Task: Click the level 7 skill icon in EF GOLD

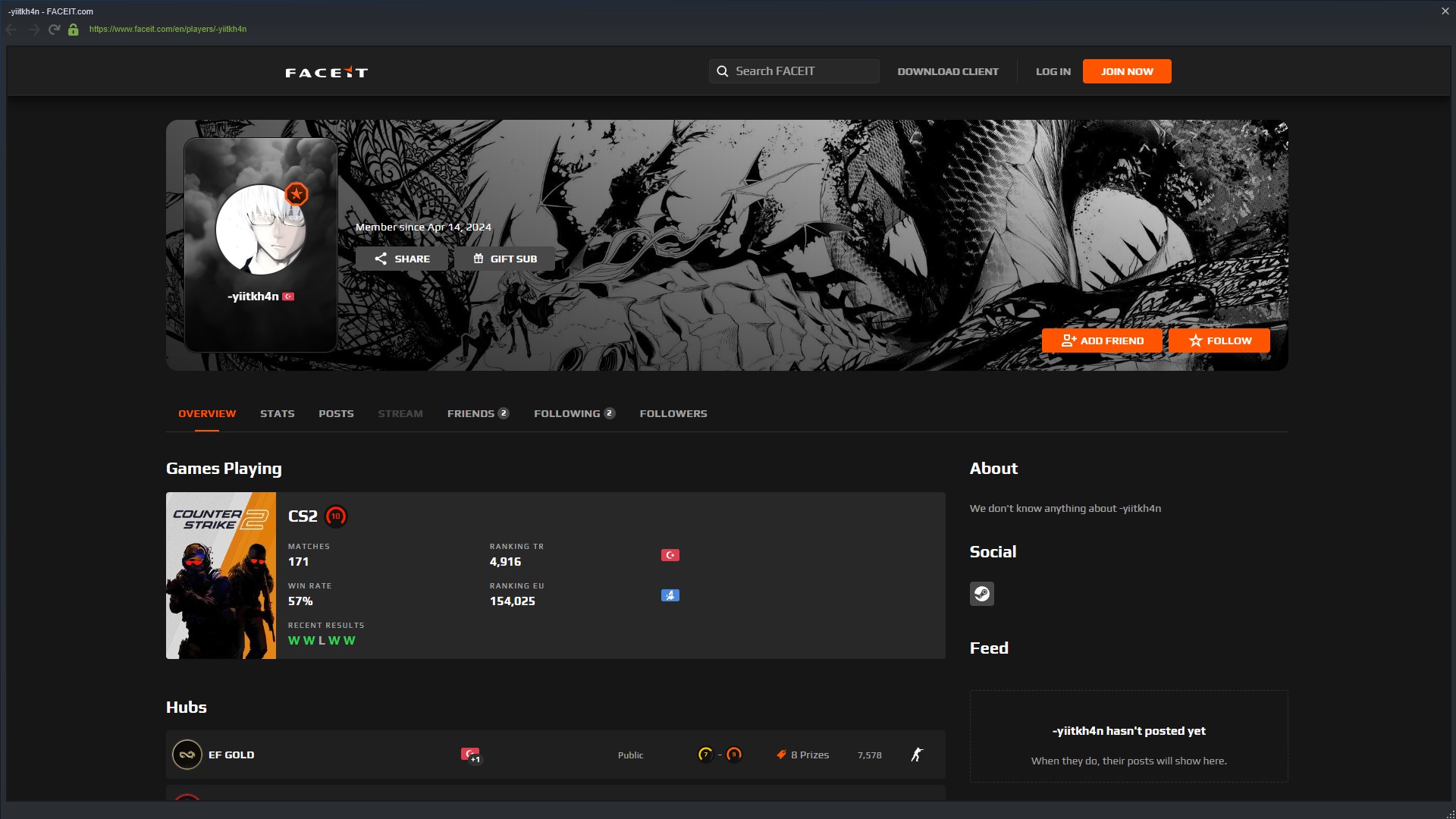Action: [x=705, y=755]
